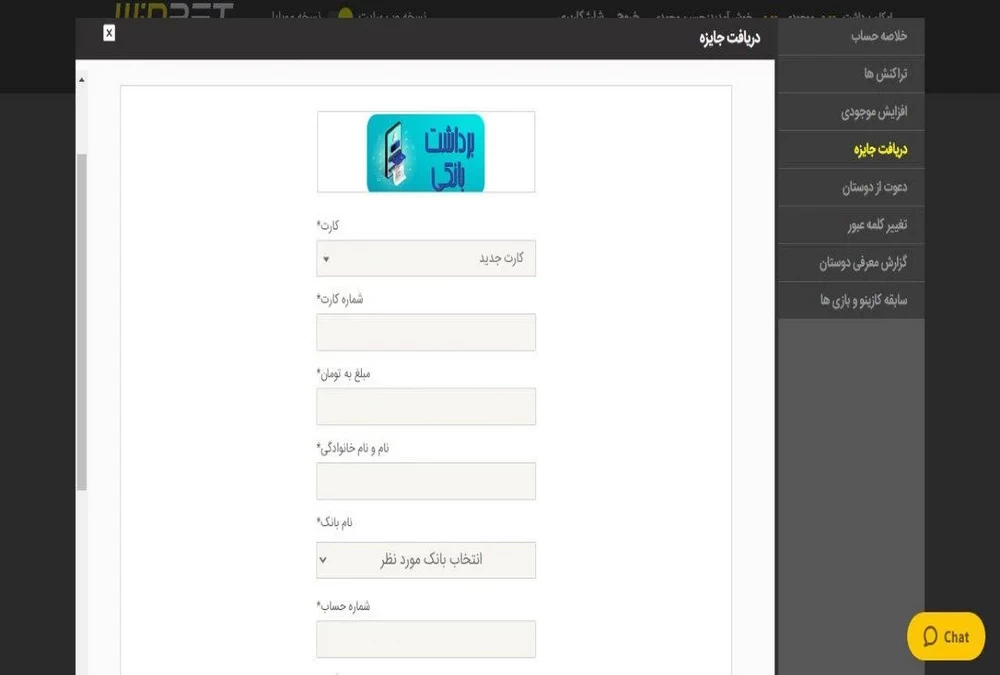The image size is (1000, 675).
Task: Open the انتخاب بانک مورد نظر dropdown
Action: 426,560
